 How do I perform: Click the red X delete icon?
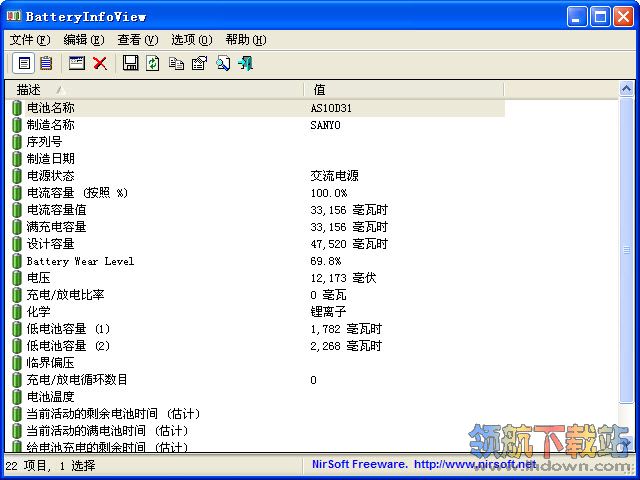tap(100, 64)
